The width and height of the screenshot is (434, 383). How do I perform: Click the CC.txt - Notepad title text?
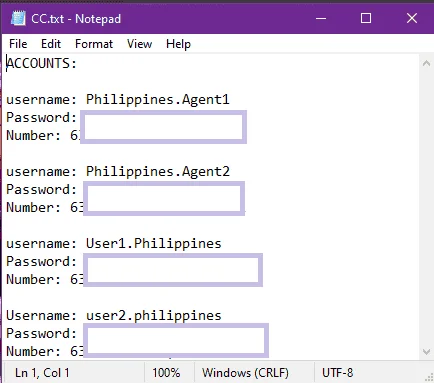(76, 19)
